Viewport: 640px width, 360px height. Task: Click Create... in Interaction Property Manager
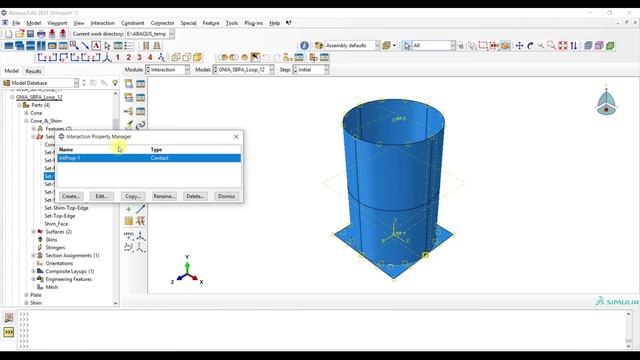71,196
